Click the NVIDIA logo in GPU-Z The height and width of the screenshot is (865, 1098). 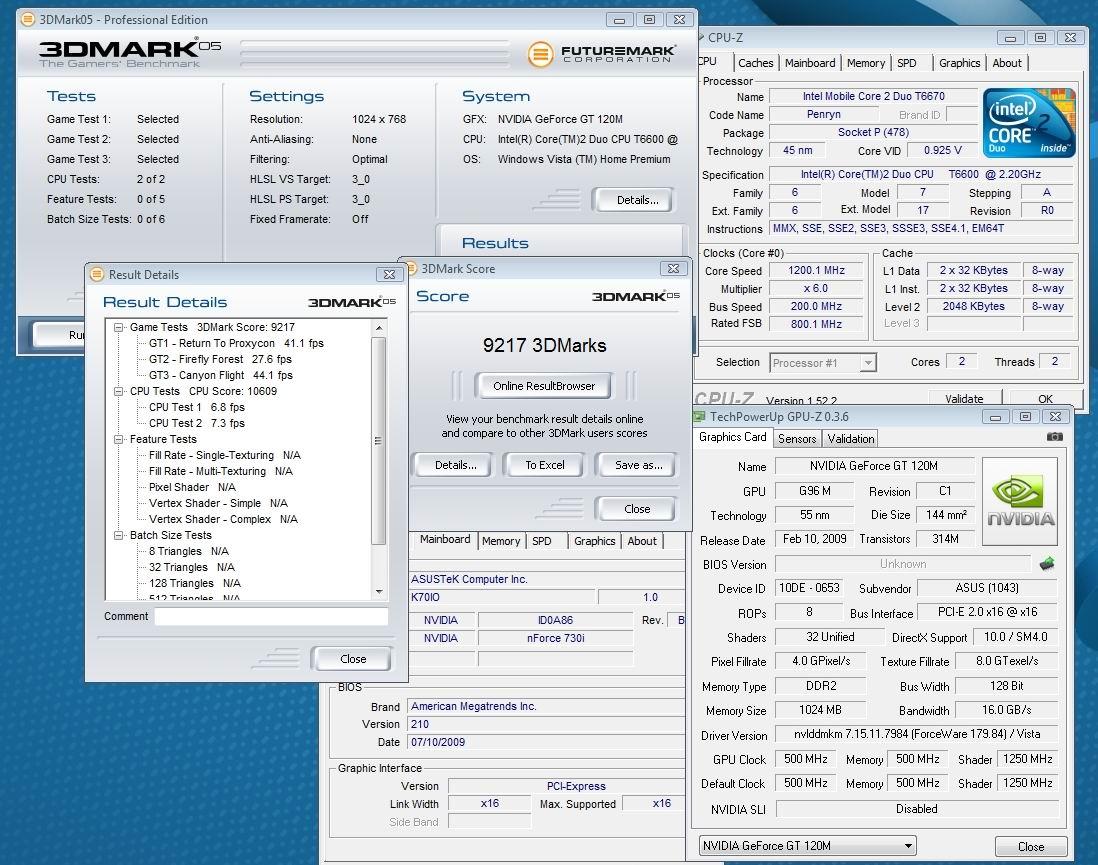[1020, 501]
